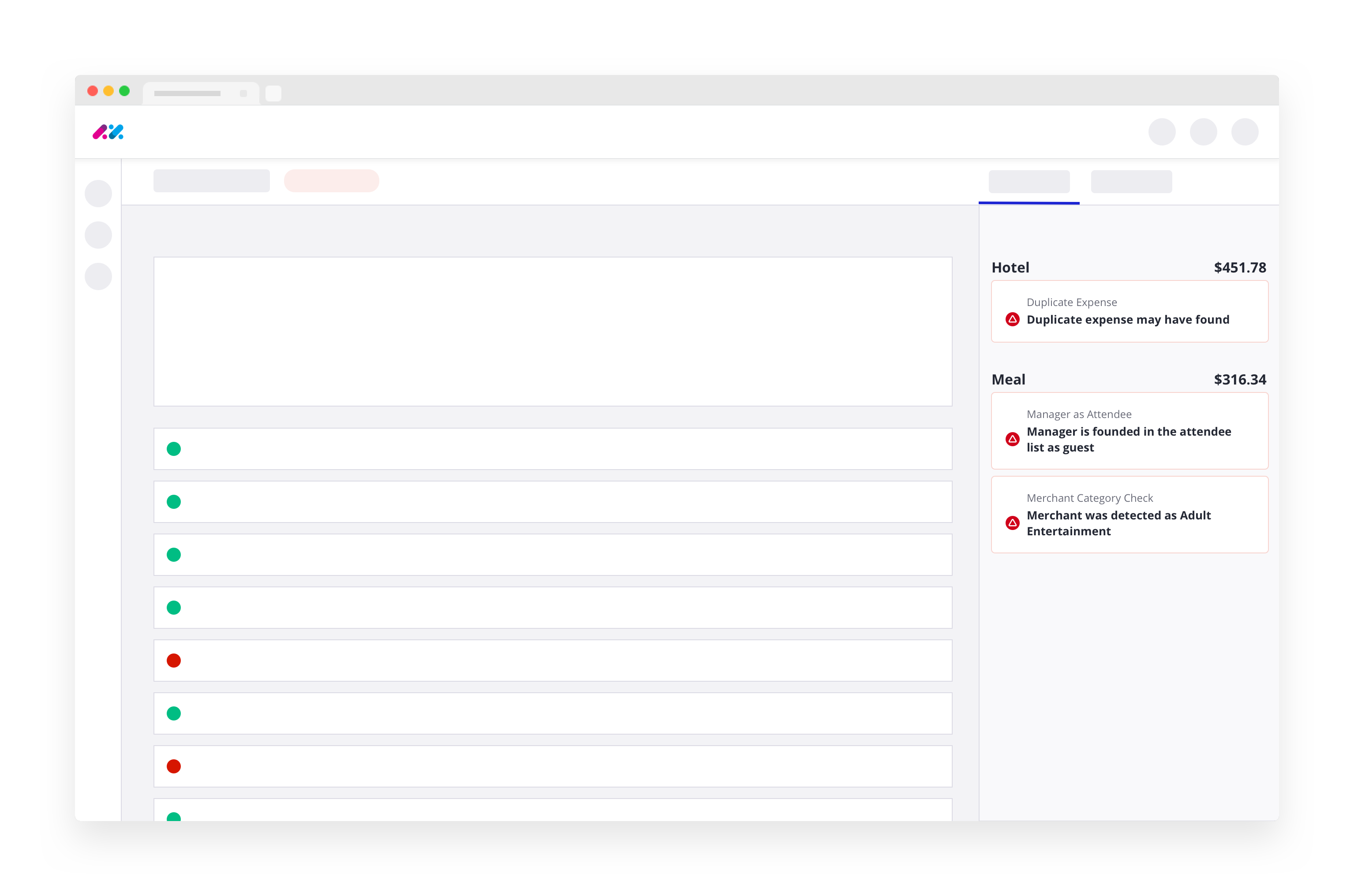The image size is (1354, 896).
Task: Click the browser new tab button
Action: [273, 93]
